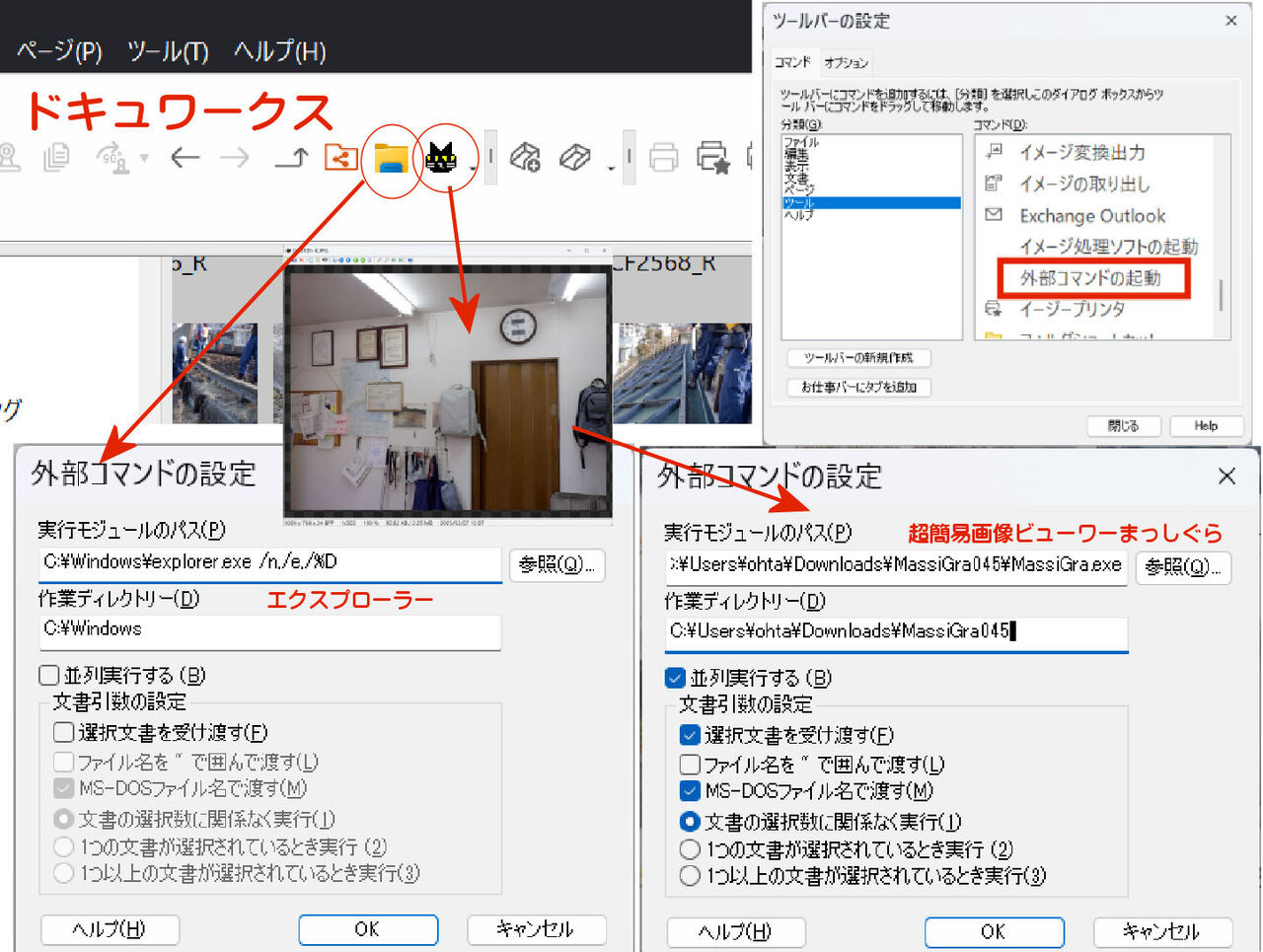Click the MassiGra viewer office photo
1263x952 pixels.
448,391
